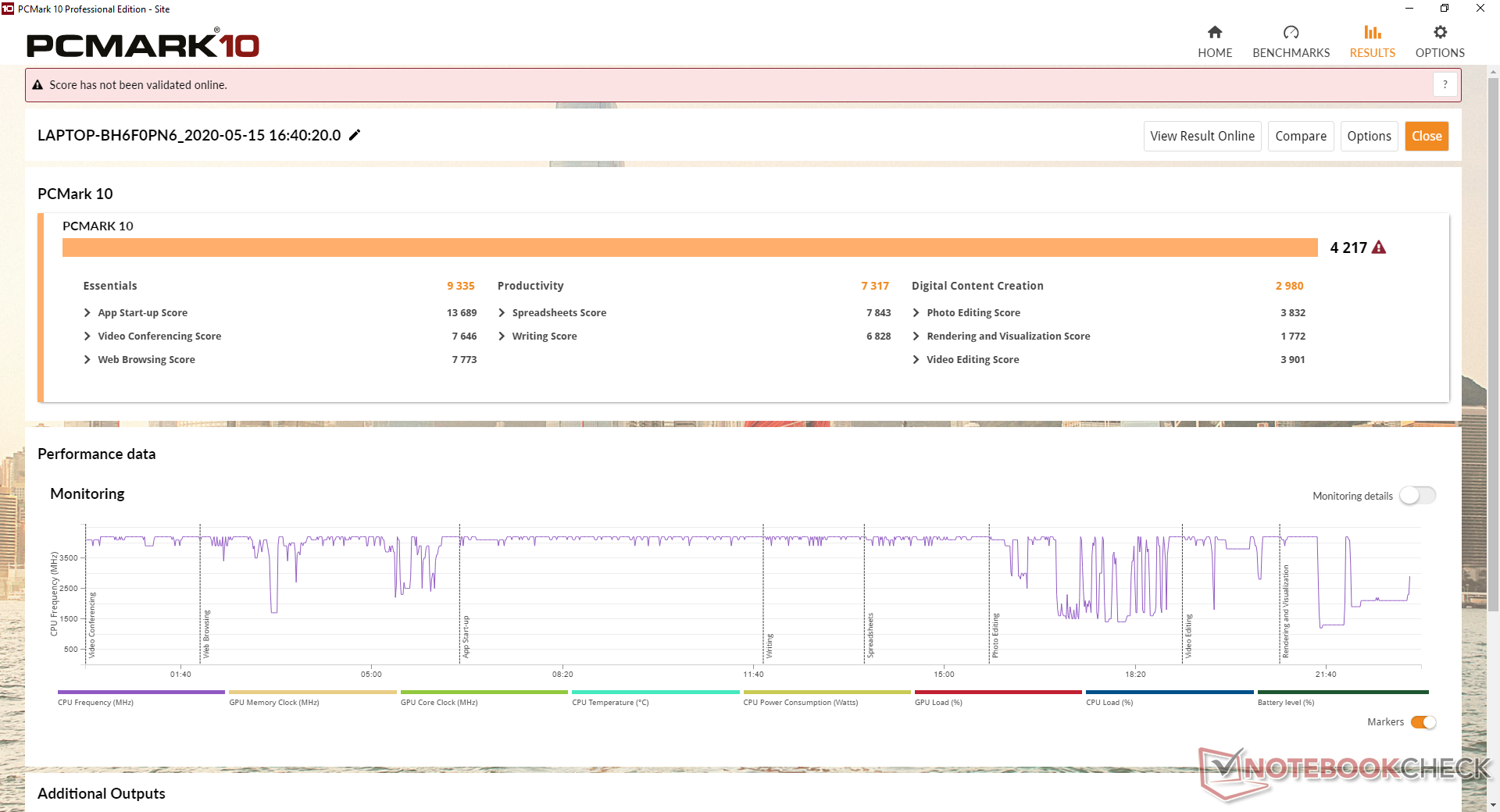Select the CPU Load blue legend swatch
This screenshot has height=812, width=1500.
coord(1170,692)
